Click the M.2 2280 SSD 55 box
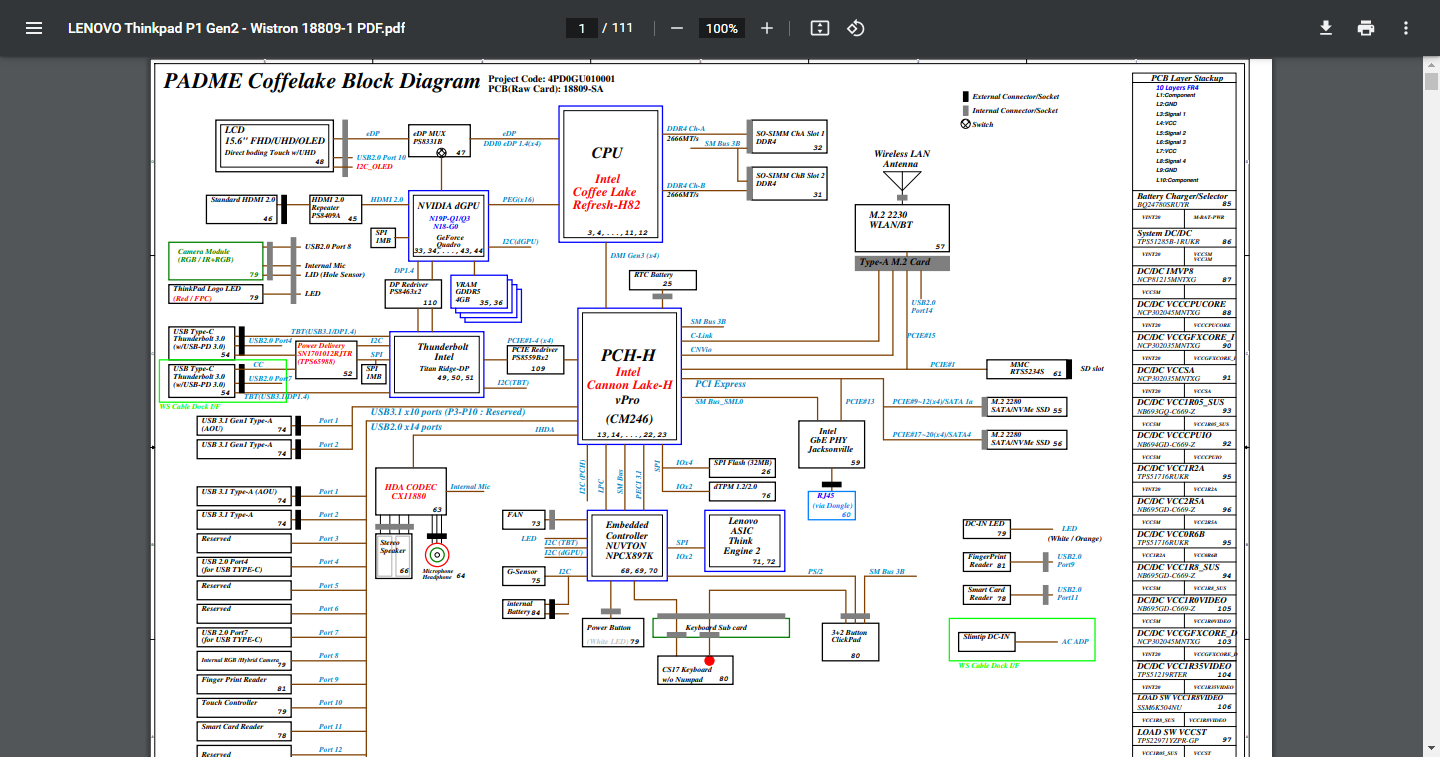 pos(1027,406)
